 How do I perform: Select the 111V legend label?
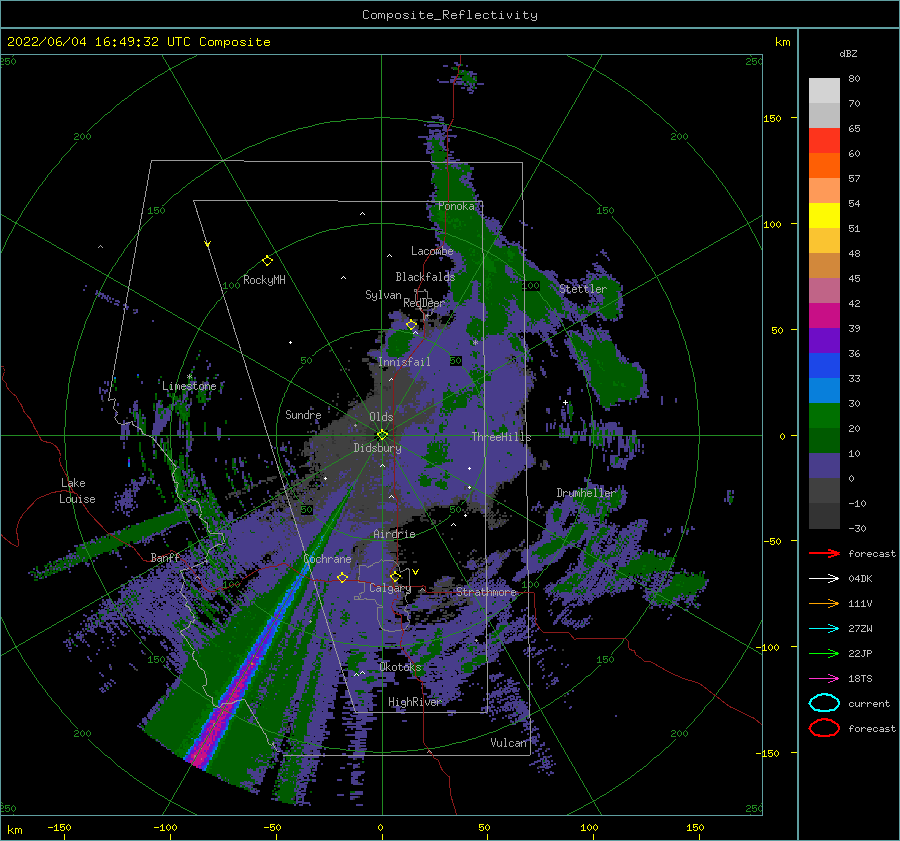pos(860,603)
